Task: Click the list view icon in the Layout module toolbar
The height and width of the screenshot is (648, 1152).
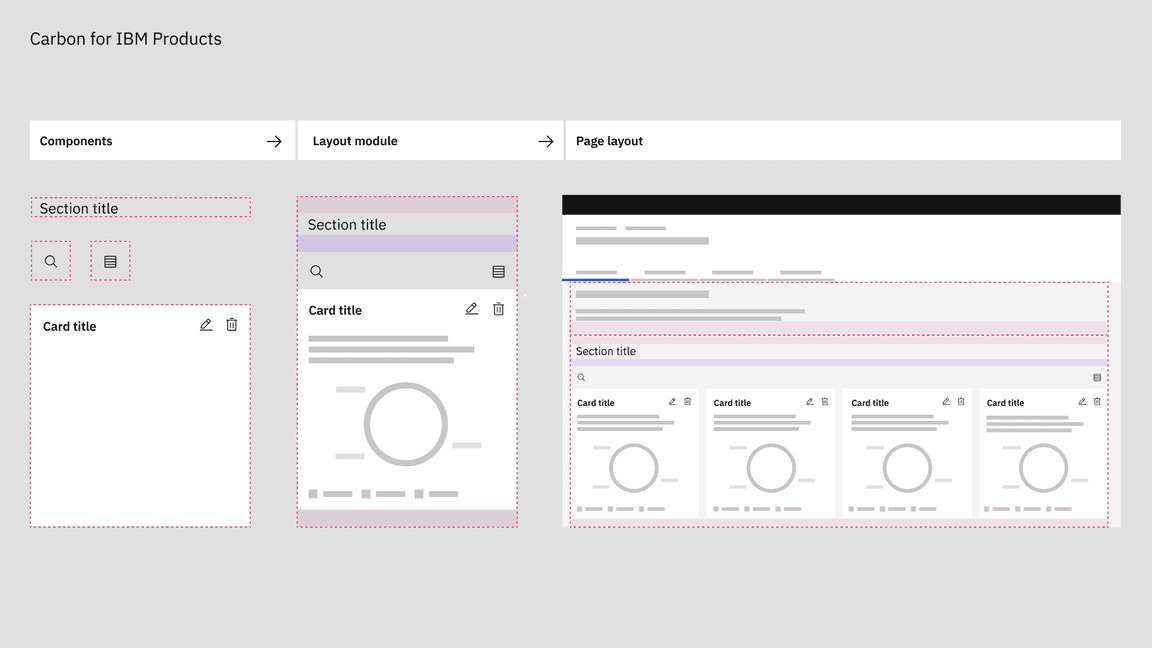Action: pos(498,270)
